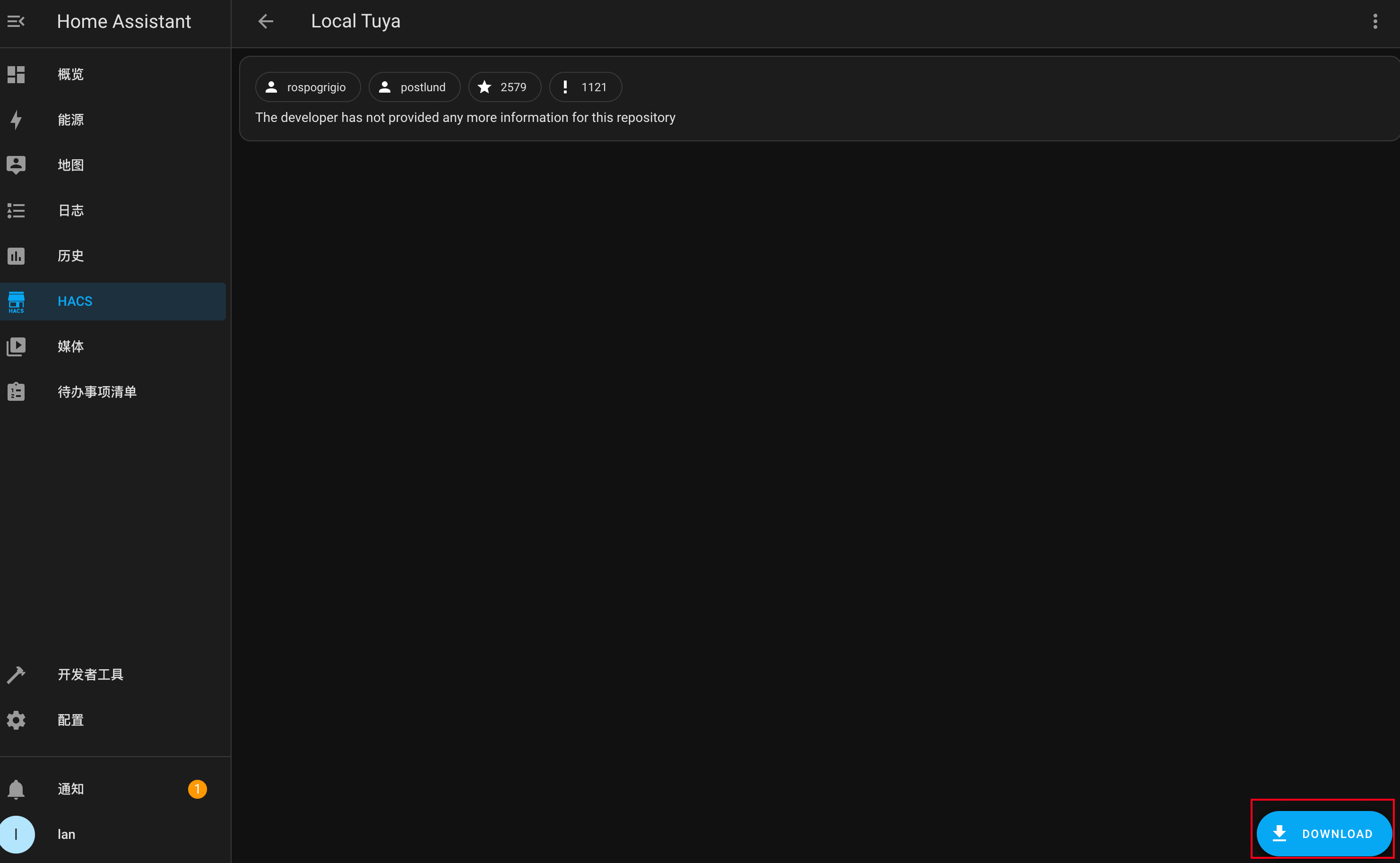Open 待办事项清单 in the sidebar
Viewport: 1400px width, 863px height.
pos(113,391)
